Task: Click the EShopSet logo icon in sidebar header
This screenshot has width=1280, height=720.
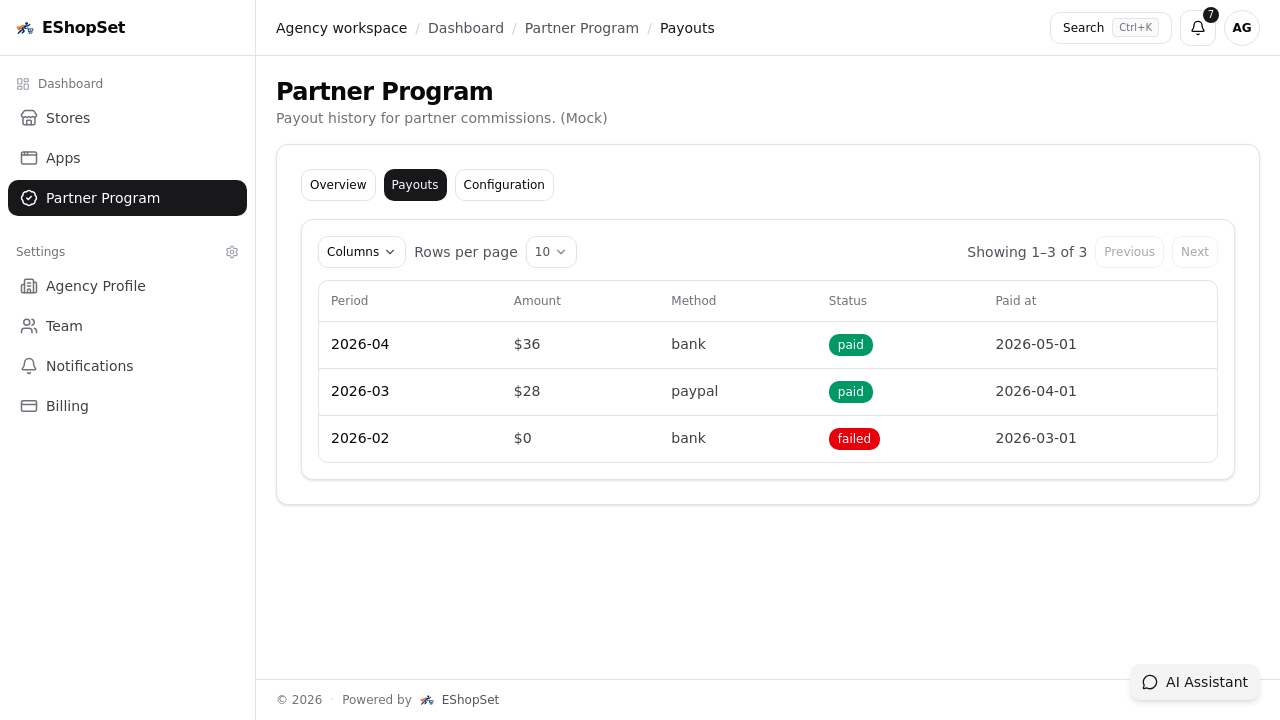Action: pyautogui.click(x=25, y=28)
